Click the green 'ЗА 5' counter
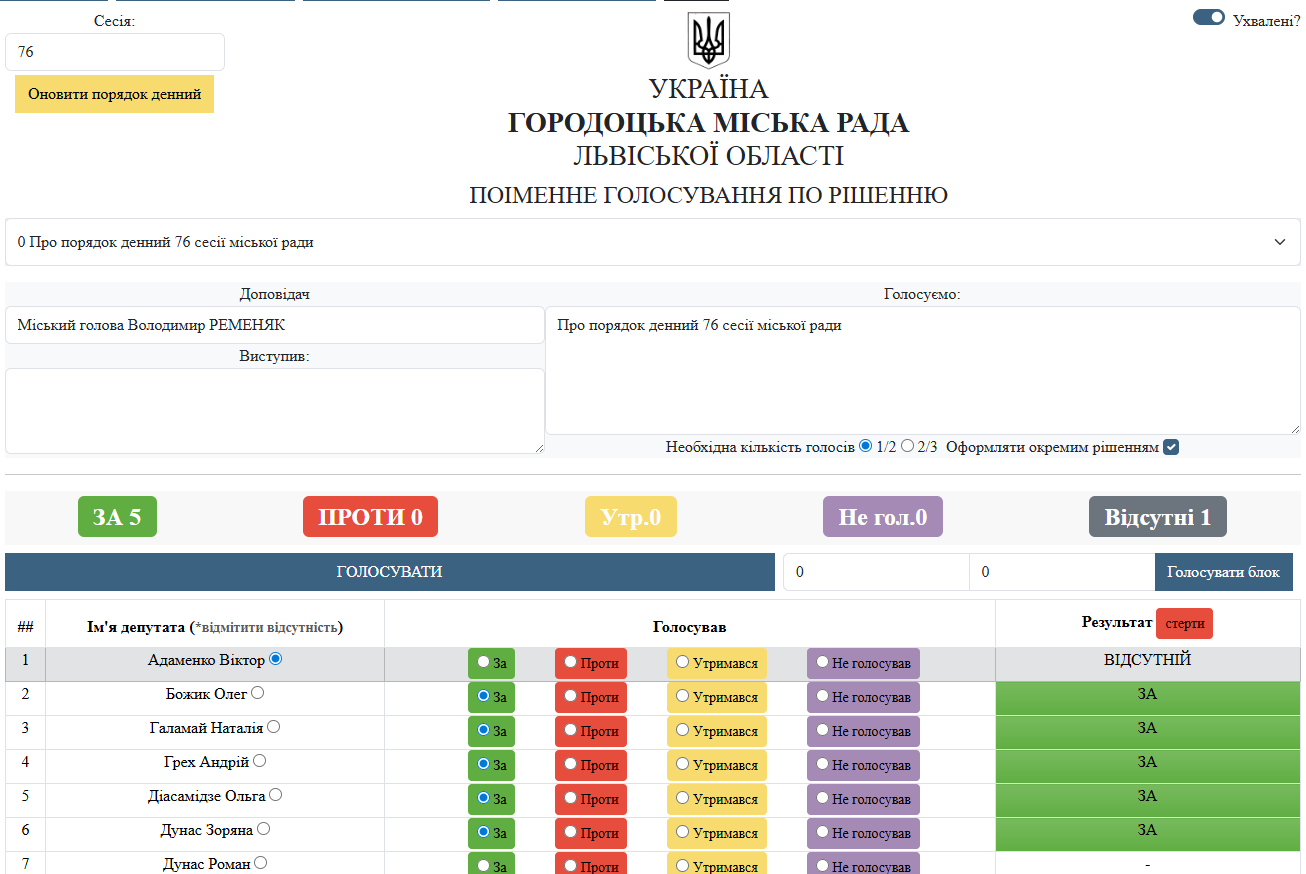Screen dimensions: 1306x874 (x=117, y=517)
